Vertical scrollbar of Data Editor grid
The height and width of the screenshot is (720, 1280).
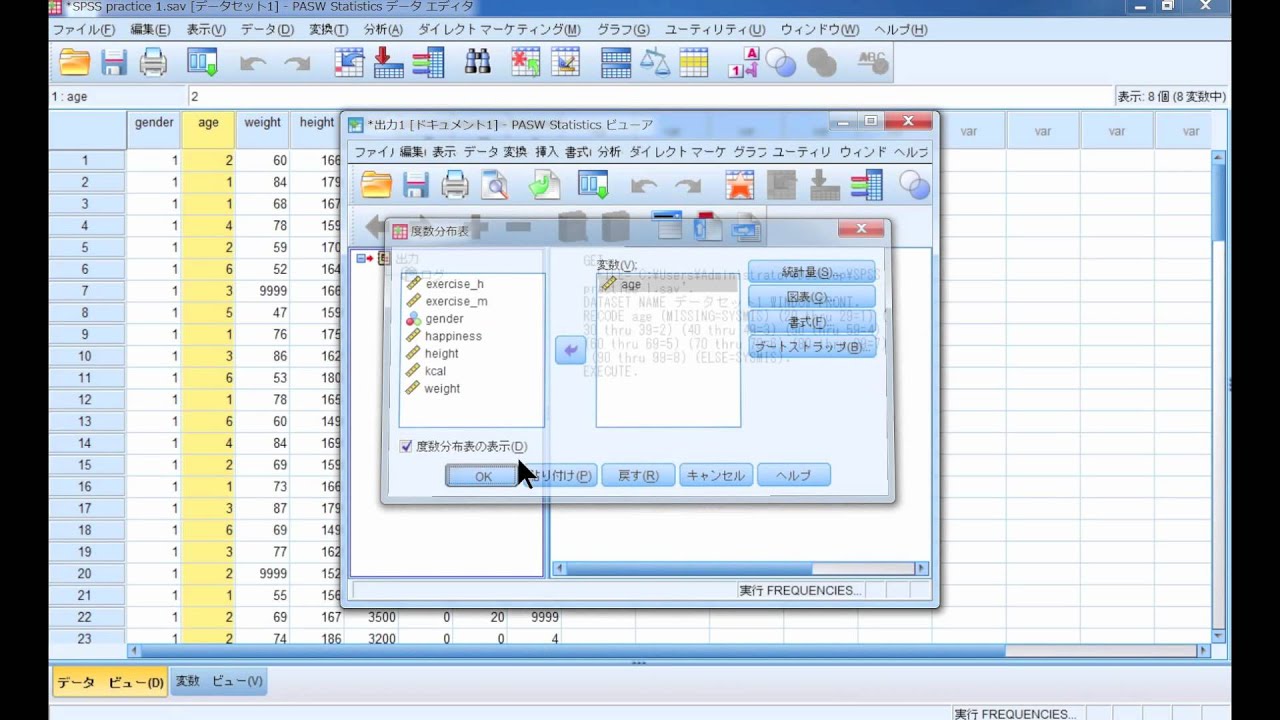pos(1218,396)
